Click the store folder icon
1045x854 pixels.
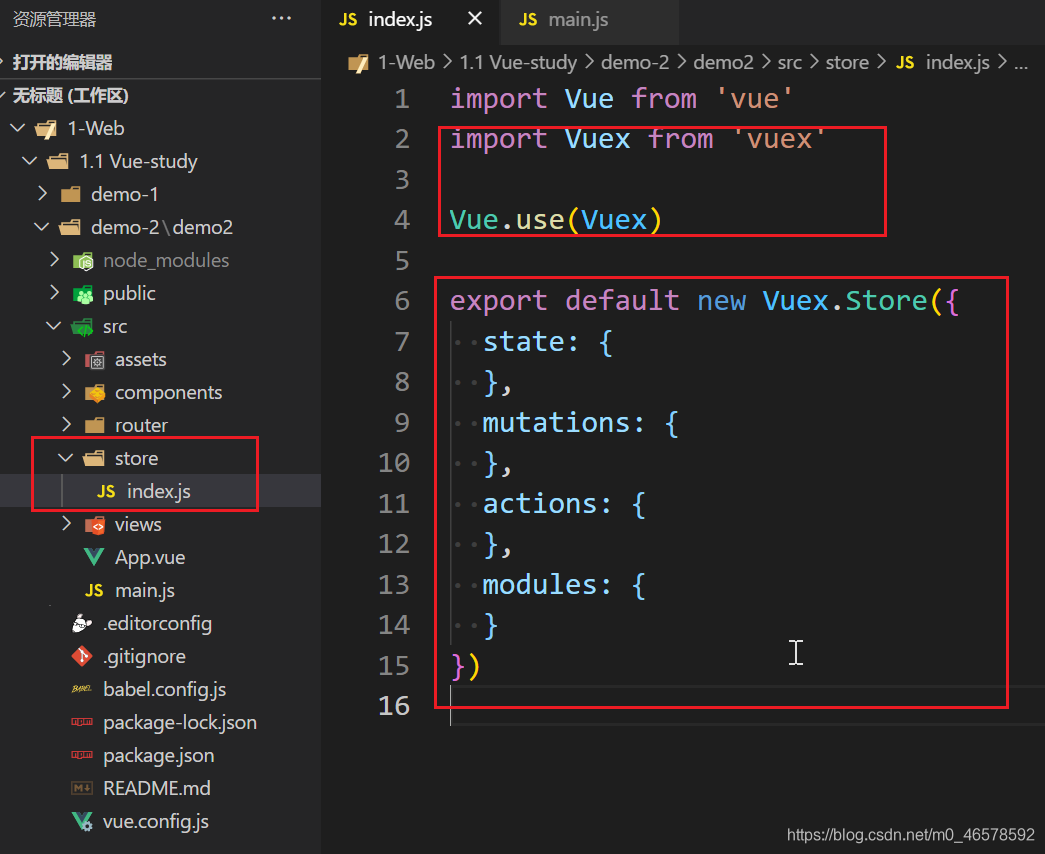pos(94,458)
